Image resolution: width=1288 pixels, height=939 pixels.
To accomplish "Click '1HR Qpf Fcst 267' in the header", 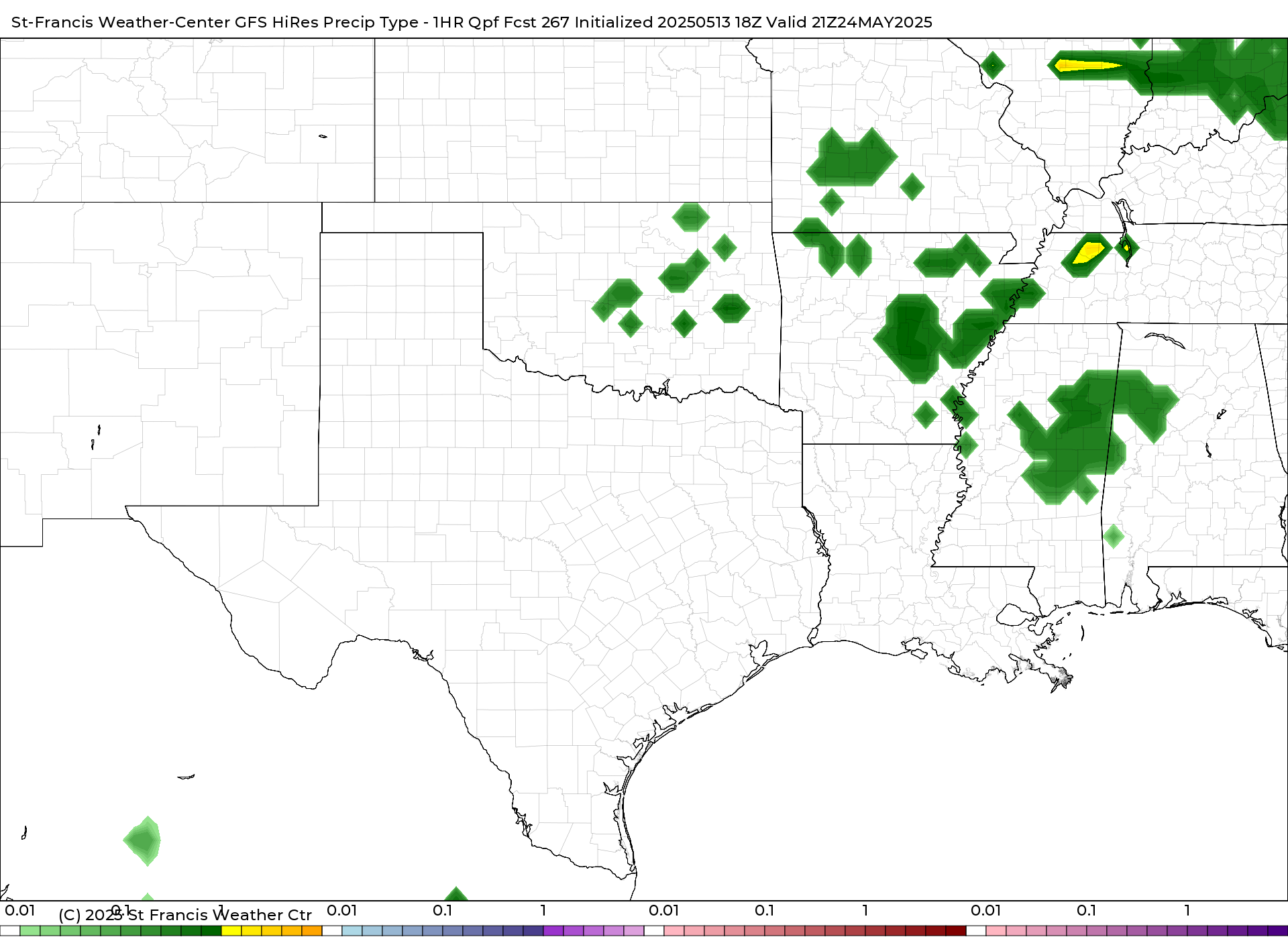I will 501,22.
